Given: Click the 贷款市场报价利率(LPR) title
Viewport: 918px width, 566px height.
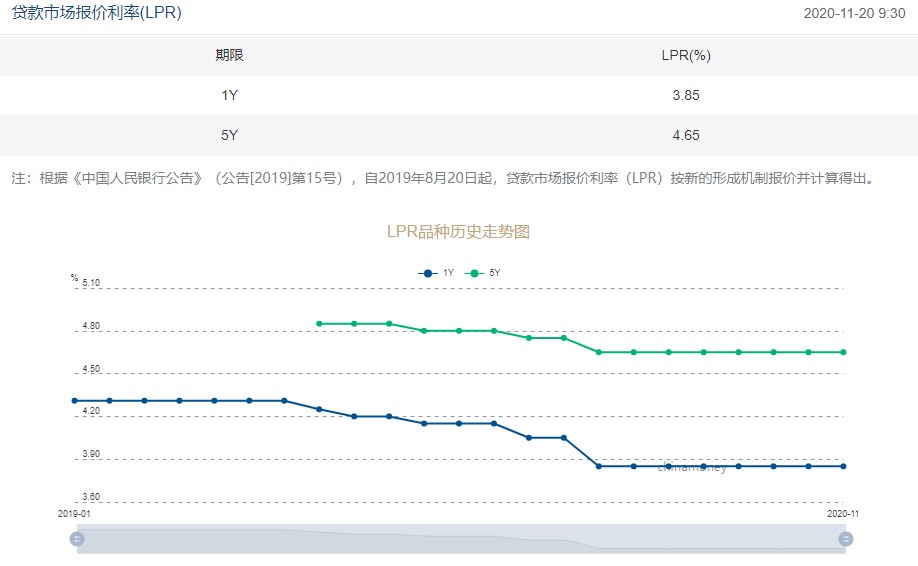Looking at the screenshot, I should [x=97, y=12].
